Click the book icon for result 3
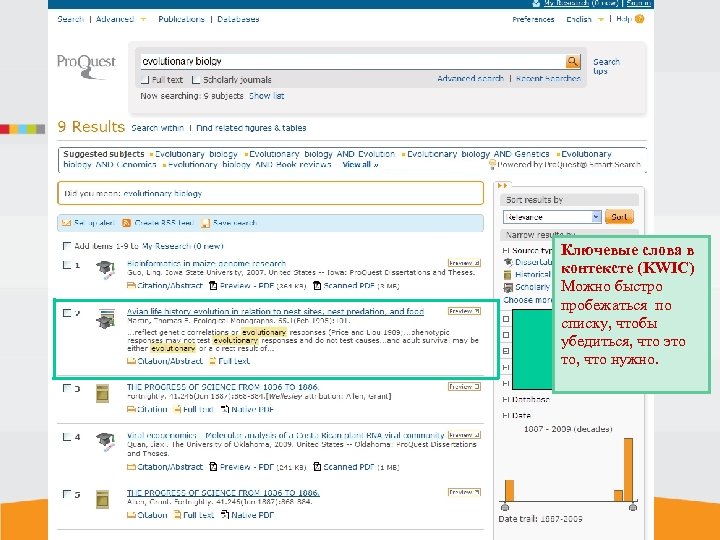This screenshot has height=540, width=720. pos(102,394)
